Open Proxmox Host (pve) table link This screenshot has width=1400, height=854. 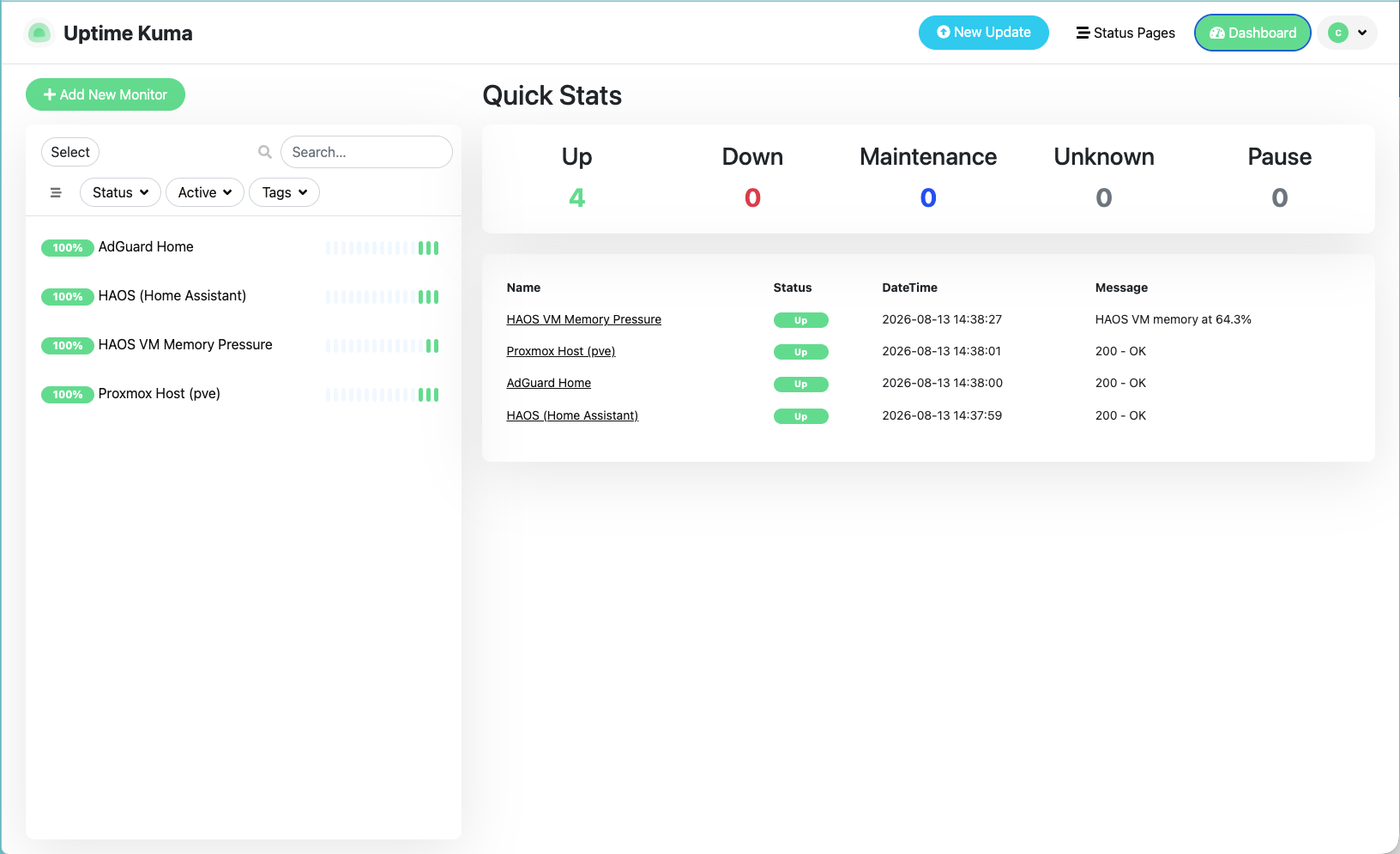click(x=561, y=351)
